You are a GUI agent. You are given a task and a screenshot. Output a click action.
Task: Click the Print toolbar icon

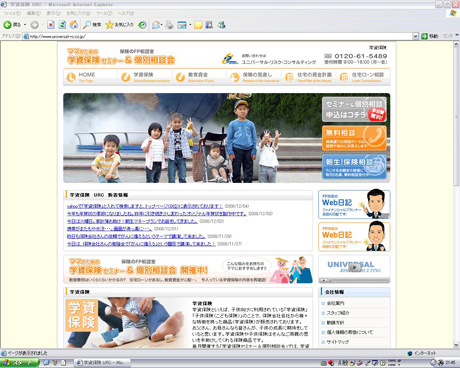pos(169,25)
